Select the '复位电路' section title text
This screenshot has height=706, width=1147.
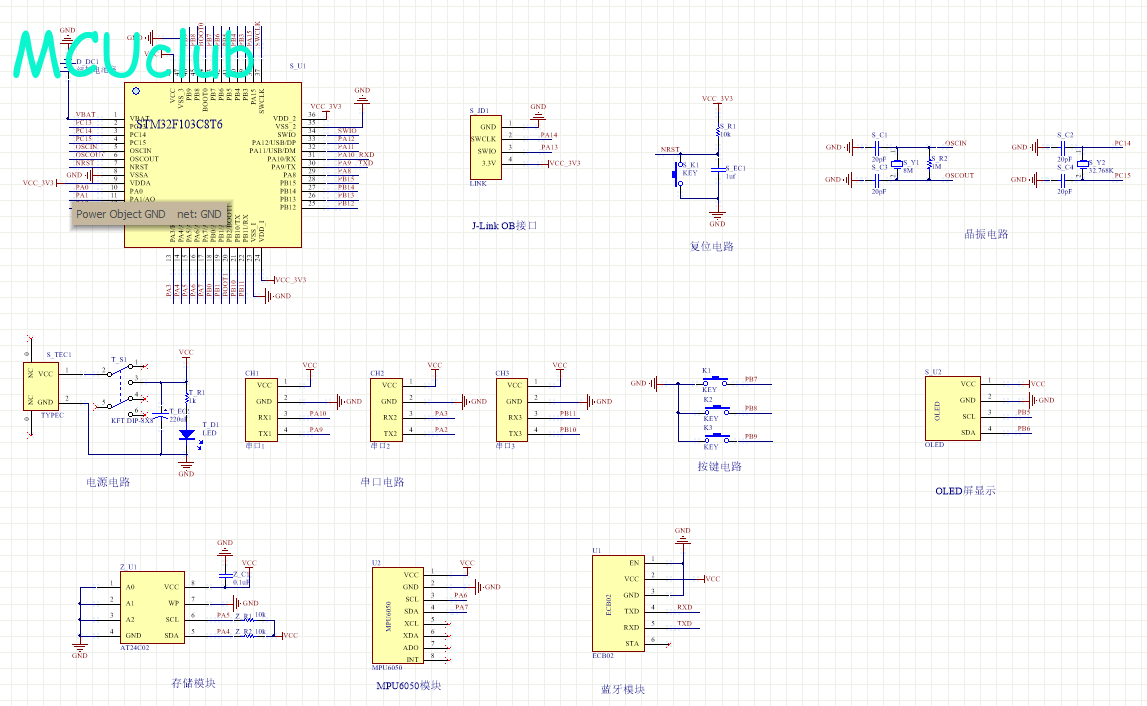tap(711, 246)
